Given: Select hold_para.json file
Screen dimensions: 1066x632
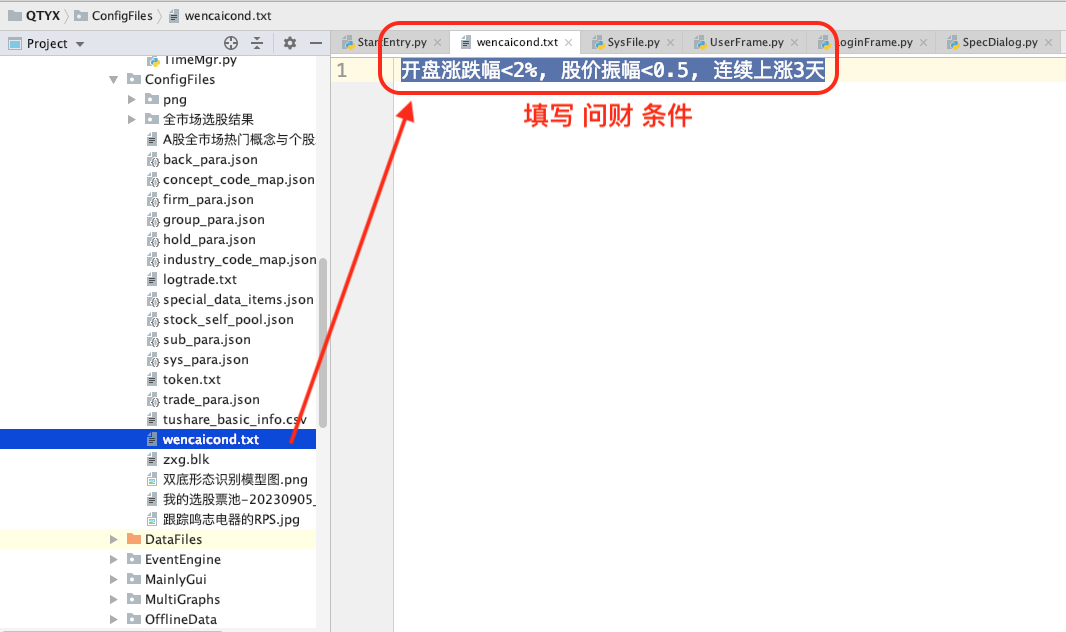Looking at the screenshot, I should click(x=209, y=239).
